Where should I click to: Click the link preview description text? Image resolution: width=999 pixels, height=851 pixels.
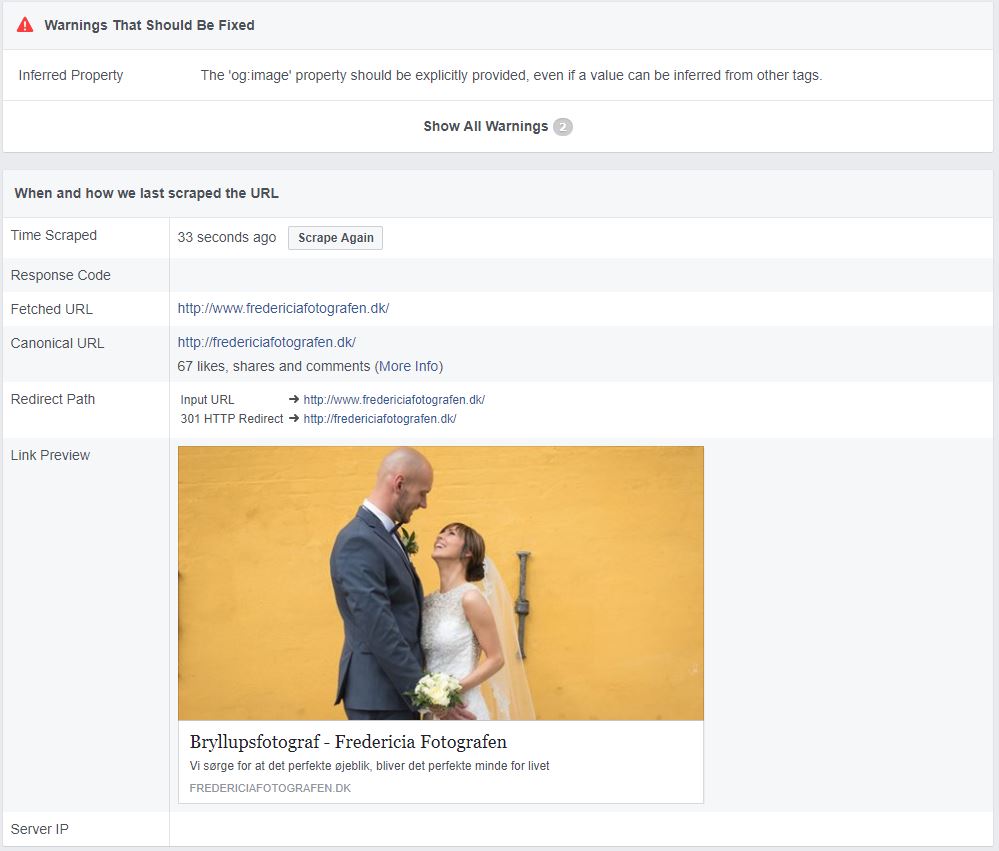click(x=369, y=766)
